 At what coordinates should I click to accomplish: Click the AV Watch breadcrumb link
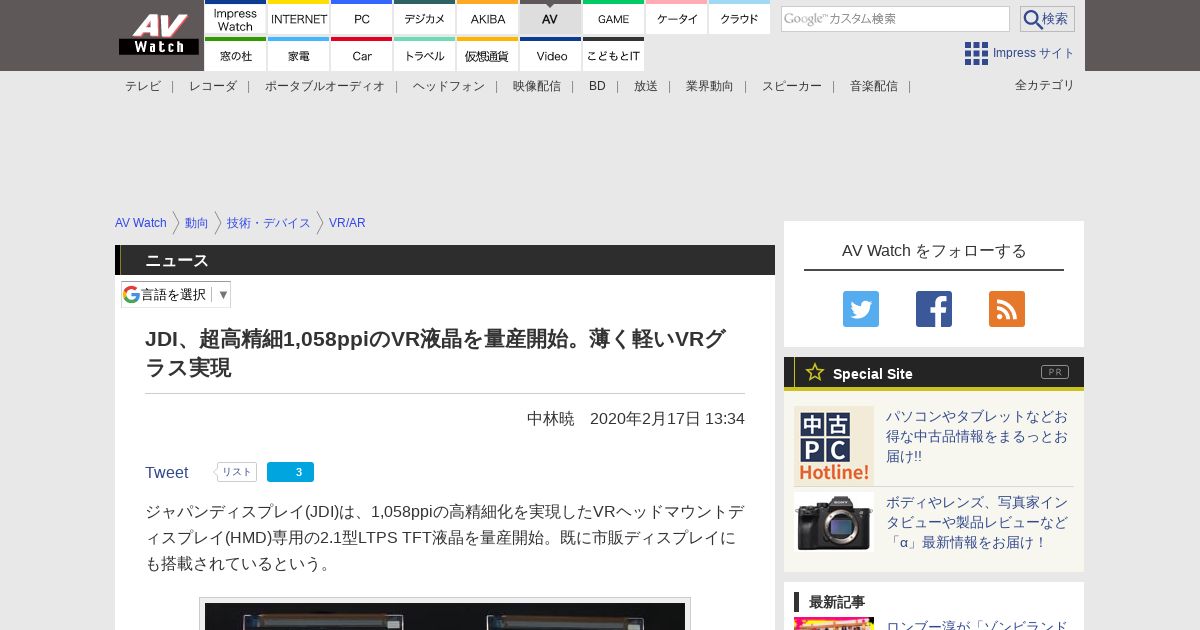click(x=141, y=223)
